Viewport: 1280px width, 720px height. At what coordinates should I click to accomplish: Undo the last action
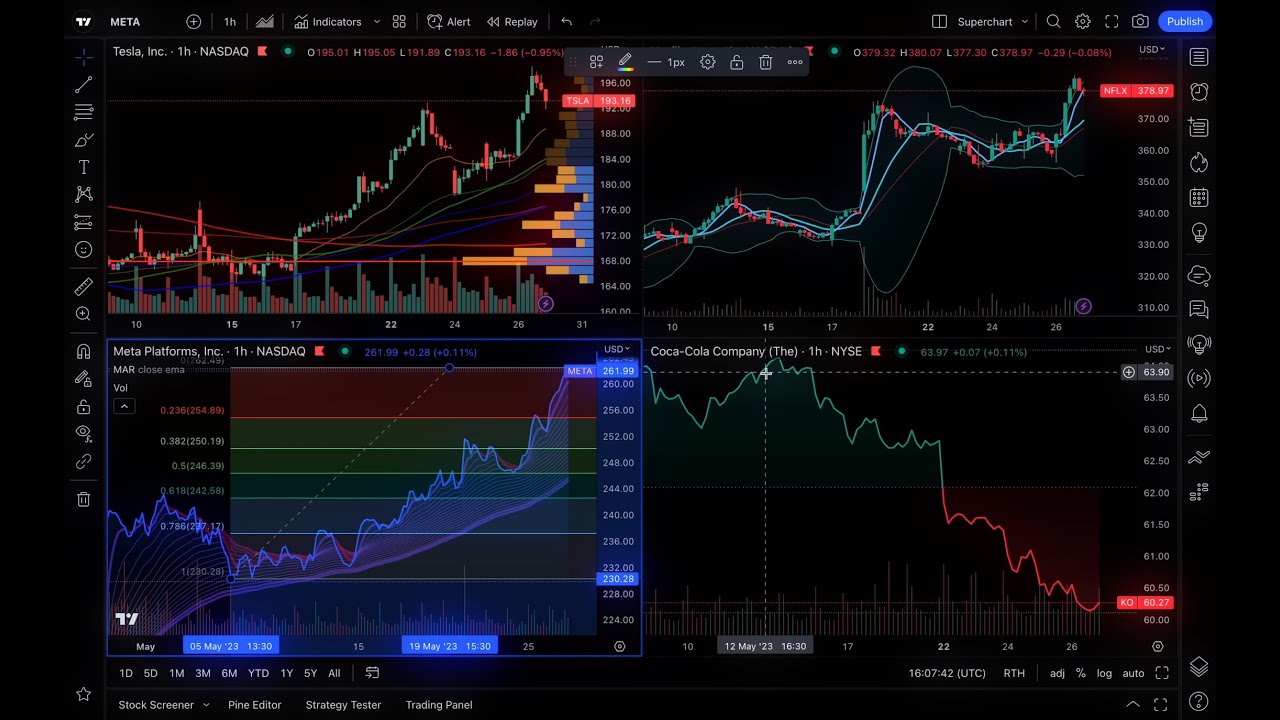(x=566, y=21)
